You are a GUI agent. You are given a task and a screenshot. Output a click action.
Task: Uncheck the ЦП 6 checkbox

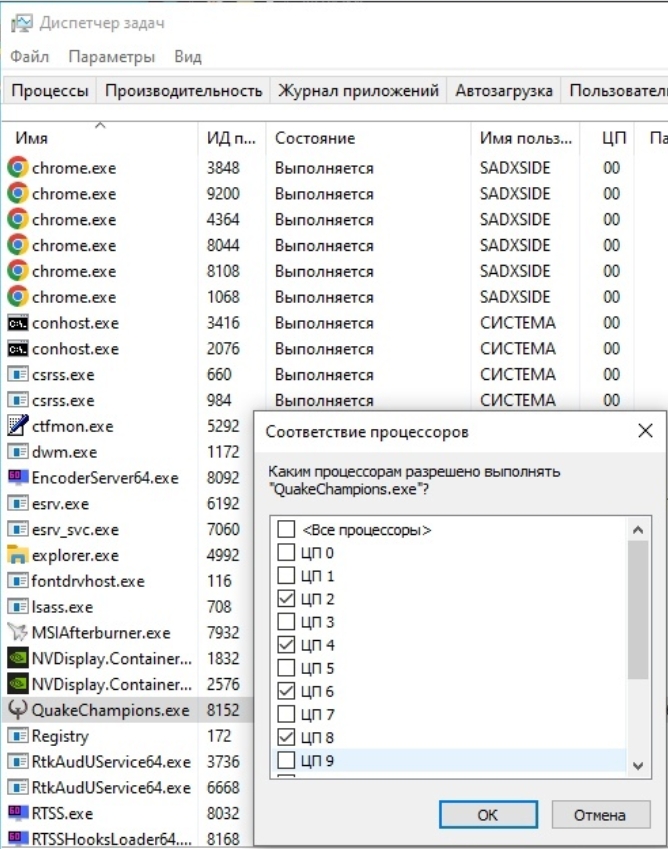[x=286, y=691]
